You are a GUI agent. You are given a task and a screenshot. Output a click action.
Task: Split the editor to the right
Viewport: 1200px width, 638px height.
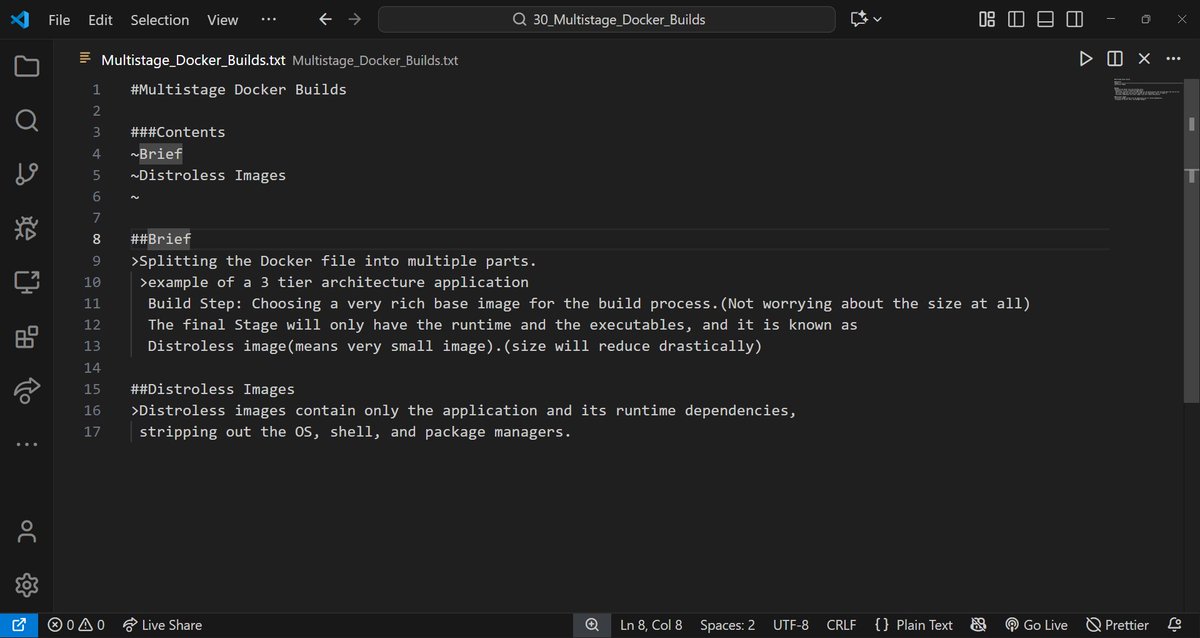coord(1115,60)
